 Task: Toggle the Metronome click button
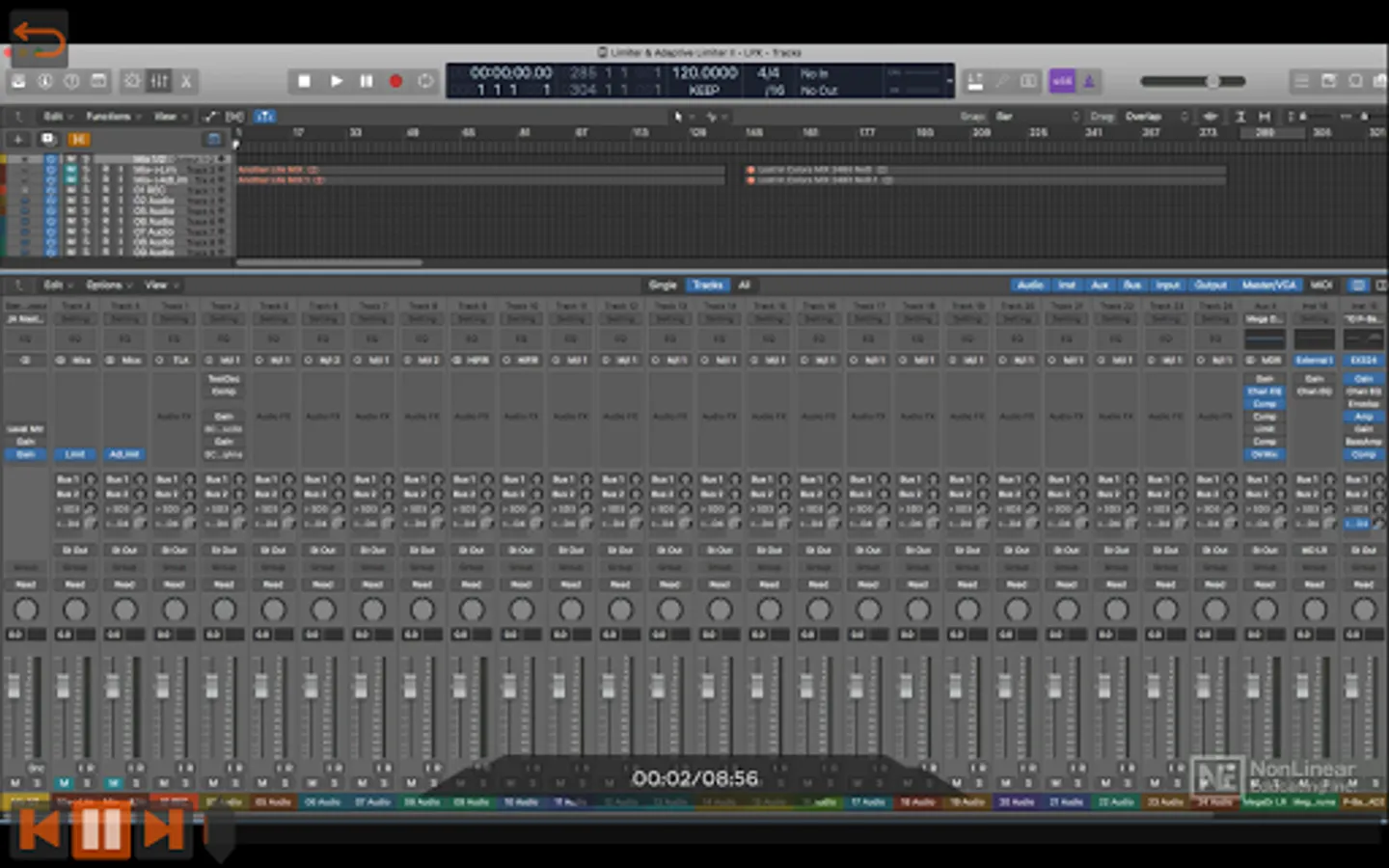click(x=1089, y=82)
